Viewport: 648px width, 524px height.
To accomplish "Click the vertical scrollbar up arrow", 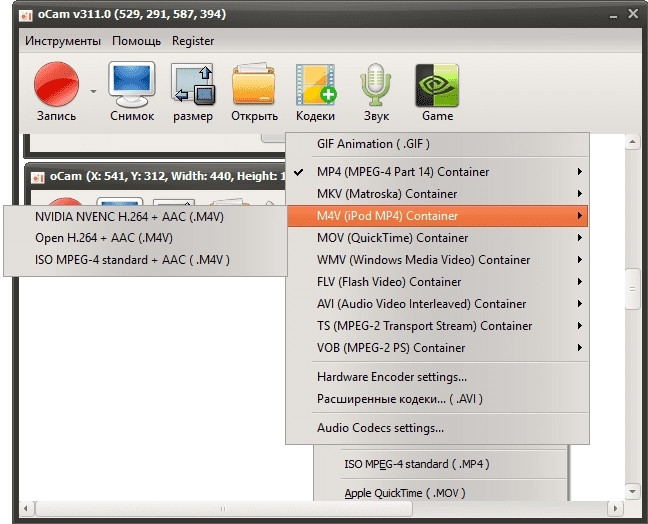I will (x=633, y=142).
